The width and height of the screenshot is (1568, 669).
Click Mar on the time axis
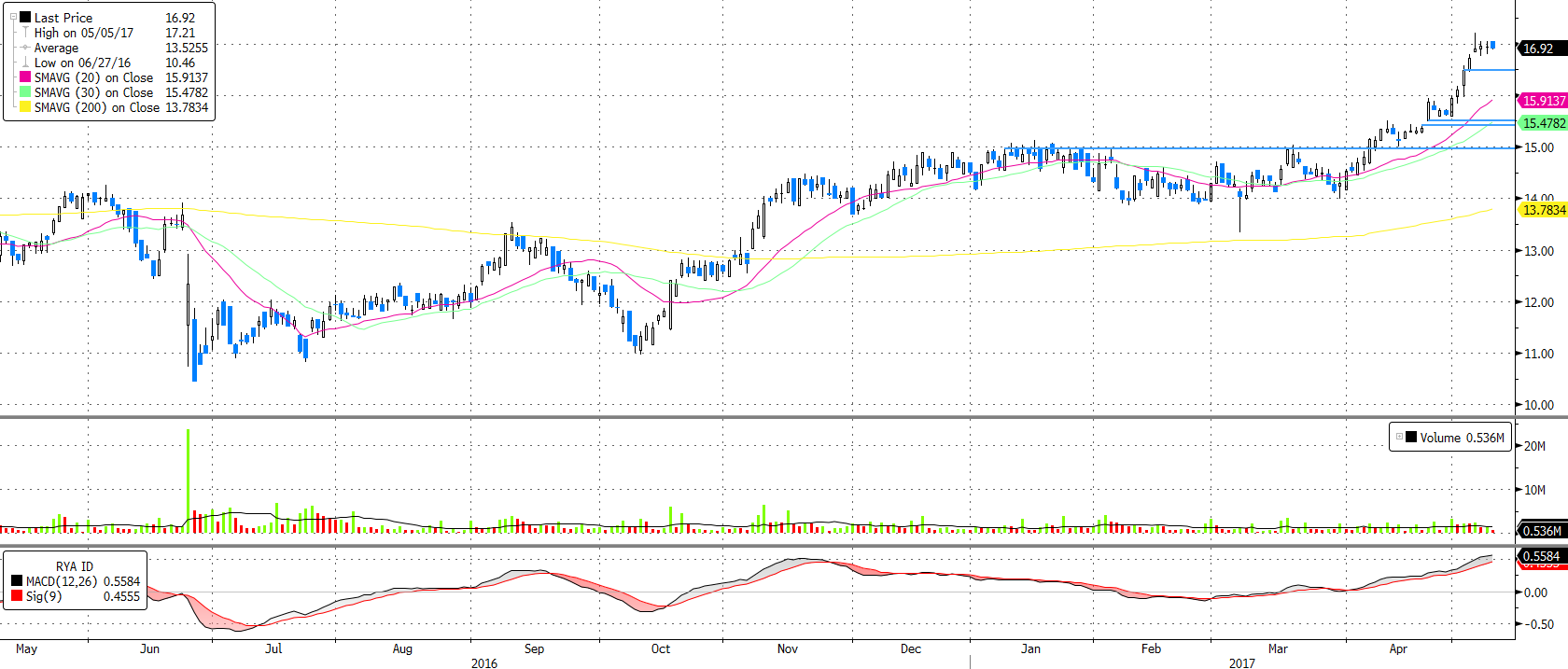tap(1278, 648)
